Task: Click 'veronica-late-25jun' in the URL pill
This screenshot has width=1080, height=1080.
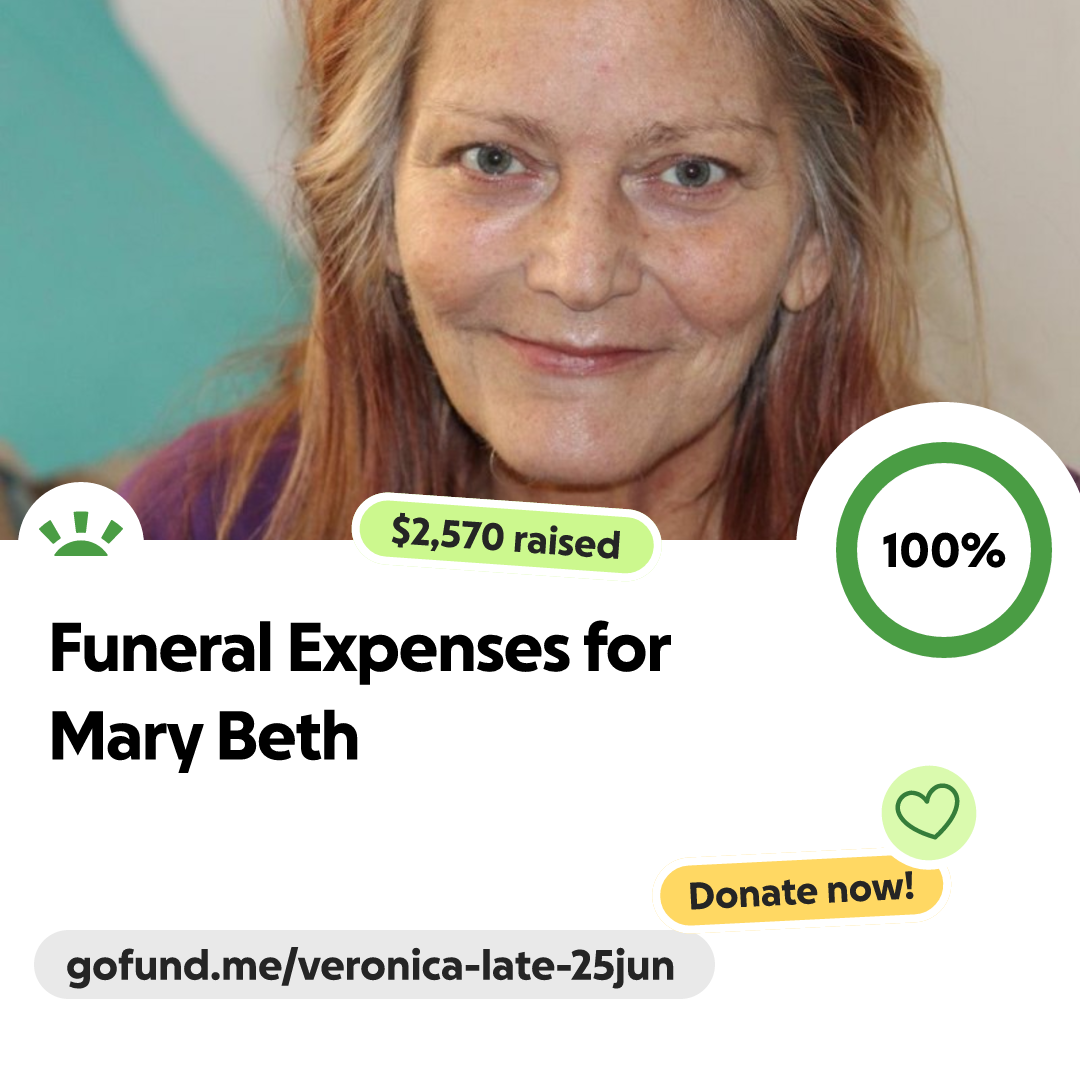Action: tap(487, 966)
